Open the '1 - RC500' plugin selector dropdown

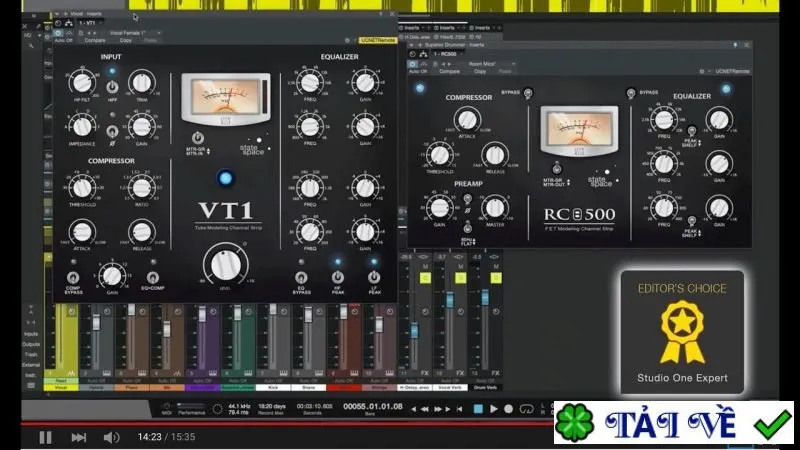(x=446, y=54)
